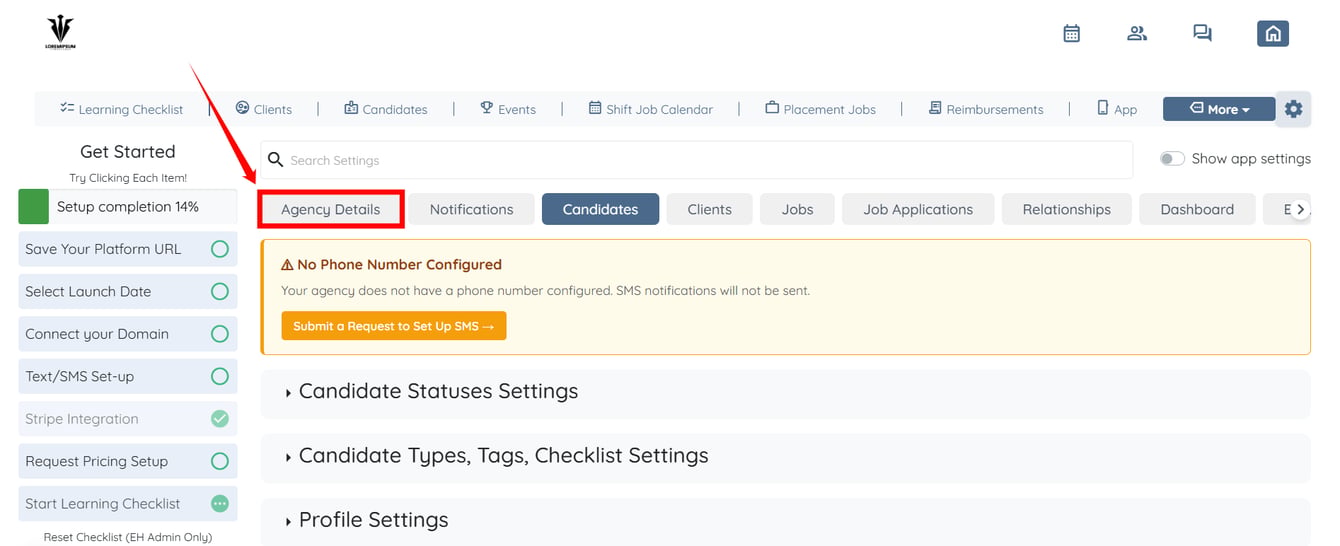
Task: Expand Candidate Types, Tags, Checklist Settings
Action: pyautogui.click(x=785, y=456)
